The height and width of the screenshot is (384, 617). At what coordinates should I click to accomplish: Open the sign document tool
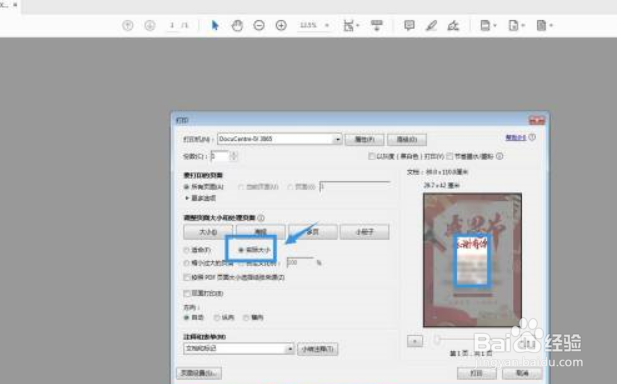click(453, 26)
